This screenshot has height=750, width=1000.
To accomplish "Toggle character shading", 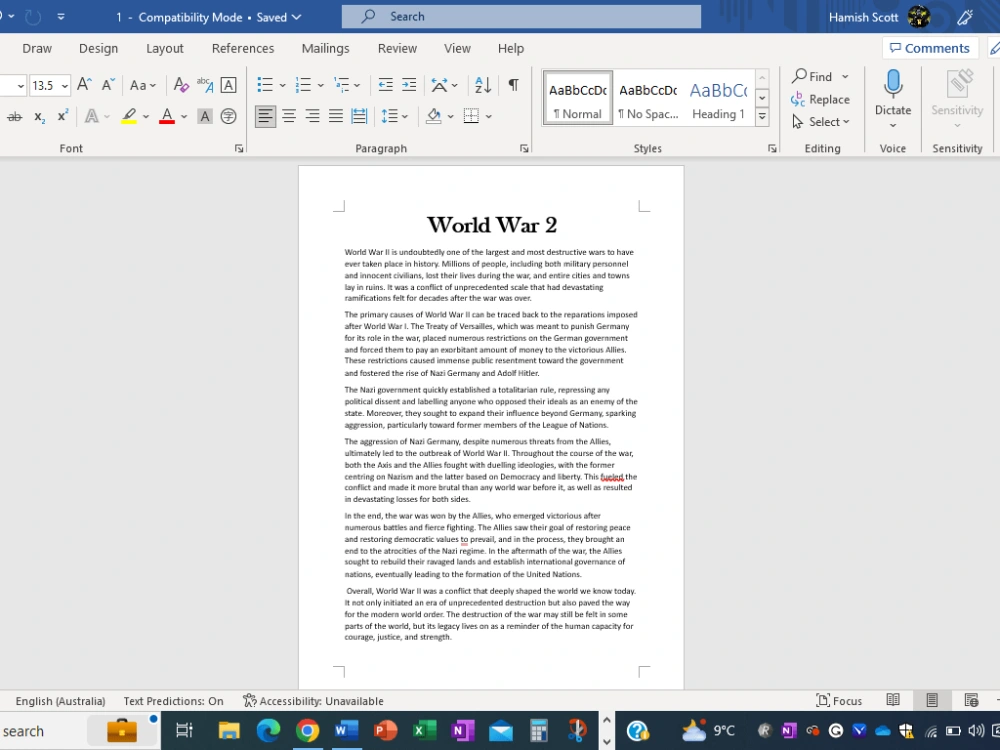I will click(204, 116).
